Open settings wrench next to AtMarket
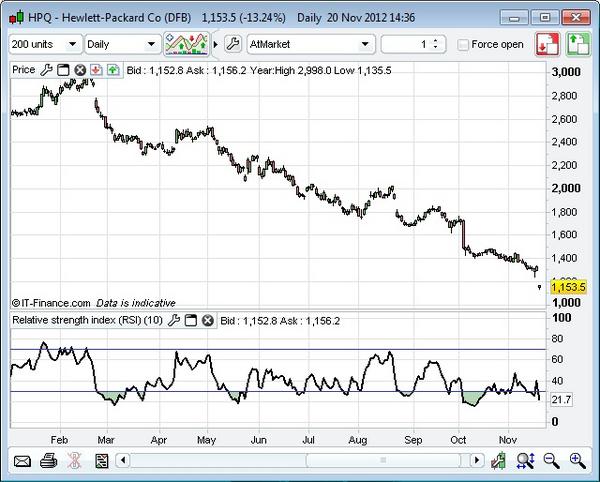Viewport: 600px width, 482px height. click(x=232, y=45)
